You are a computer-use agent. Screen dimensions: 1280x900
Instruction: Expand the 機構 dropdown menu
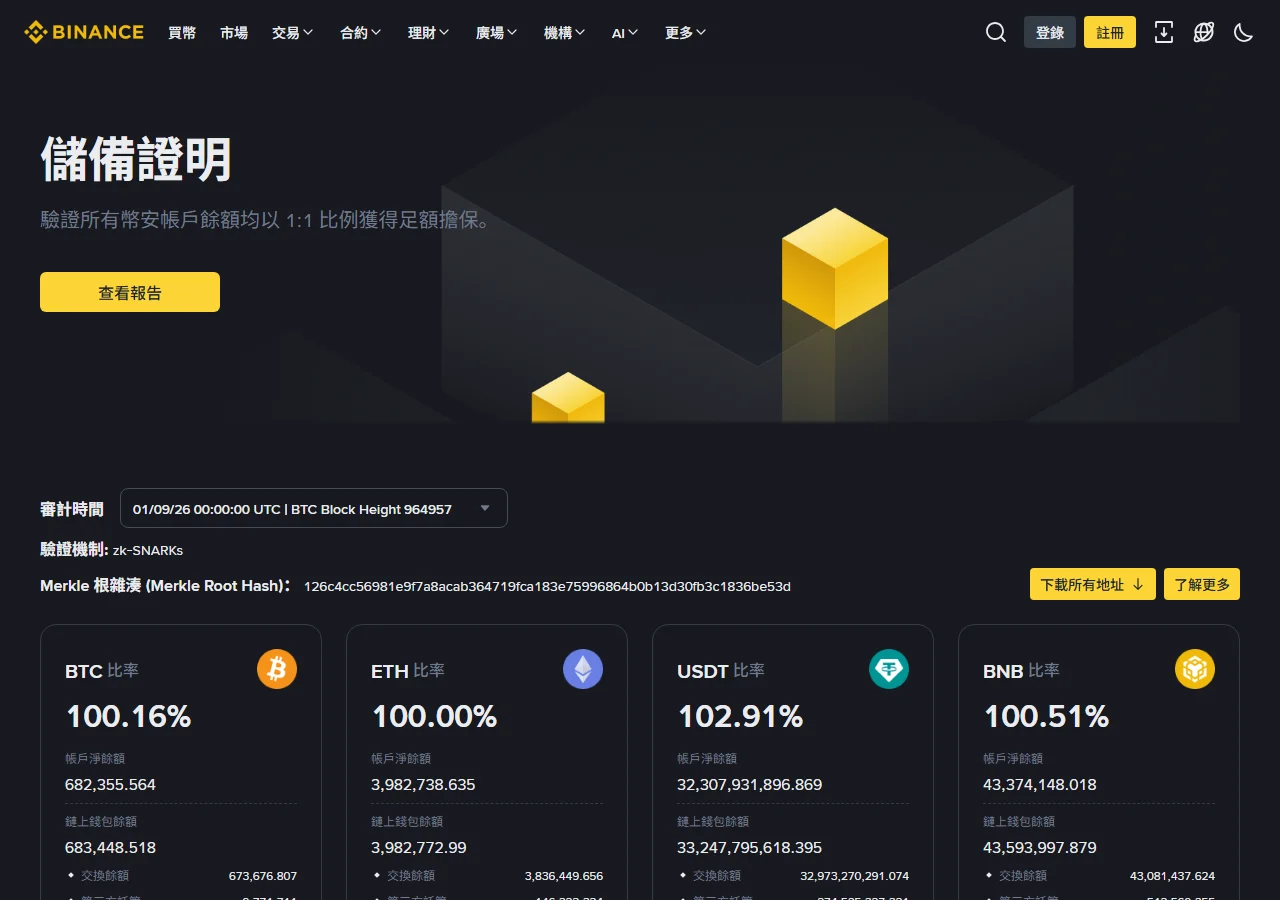[565, 32]
